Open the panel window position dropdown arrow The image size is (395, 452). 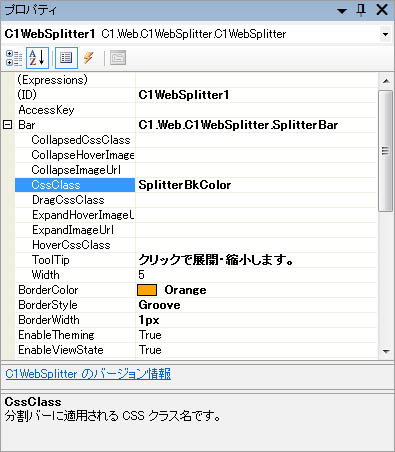(x=342, y=11)
